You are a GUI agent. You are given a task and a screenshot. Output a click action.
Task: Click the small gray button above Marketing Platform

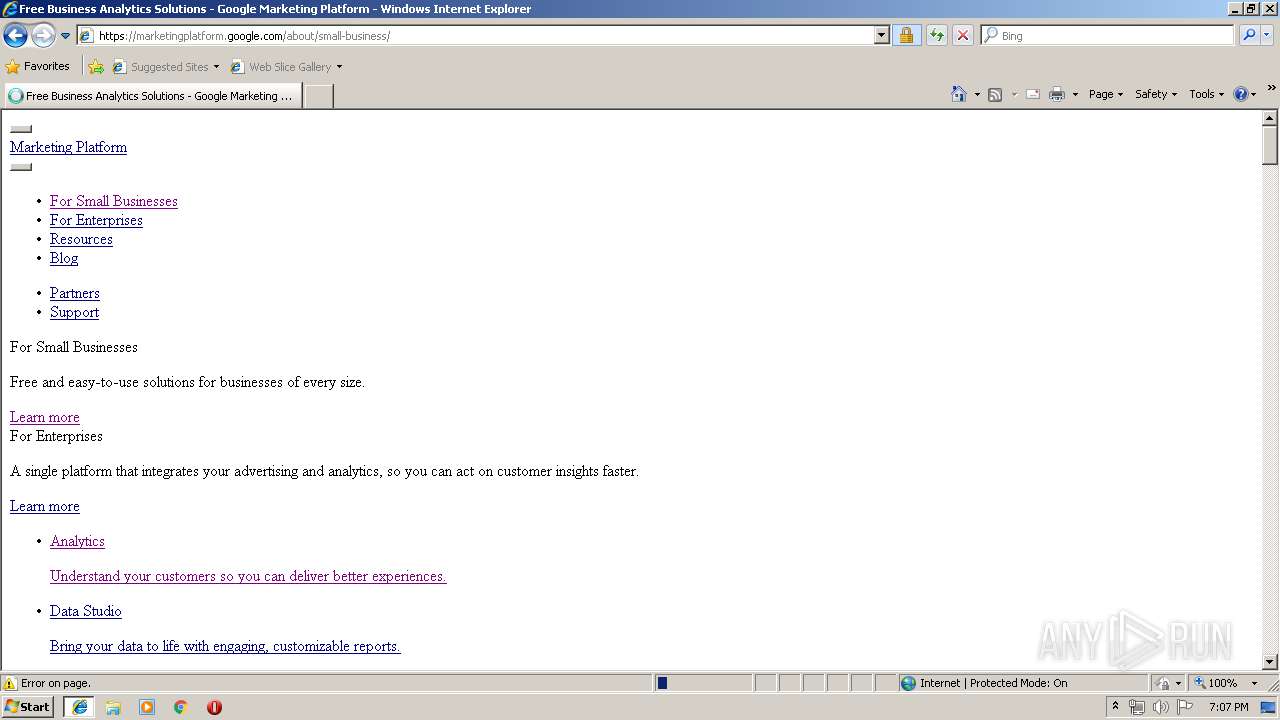[x=21, y=129]
